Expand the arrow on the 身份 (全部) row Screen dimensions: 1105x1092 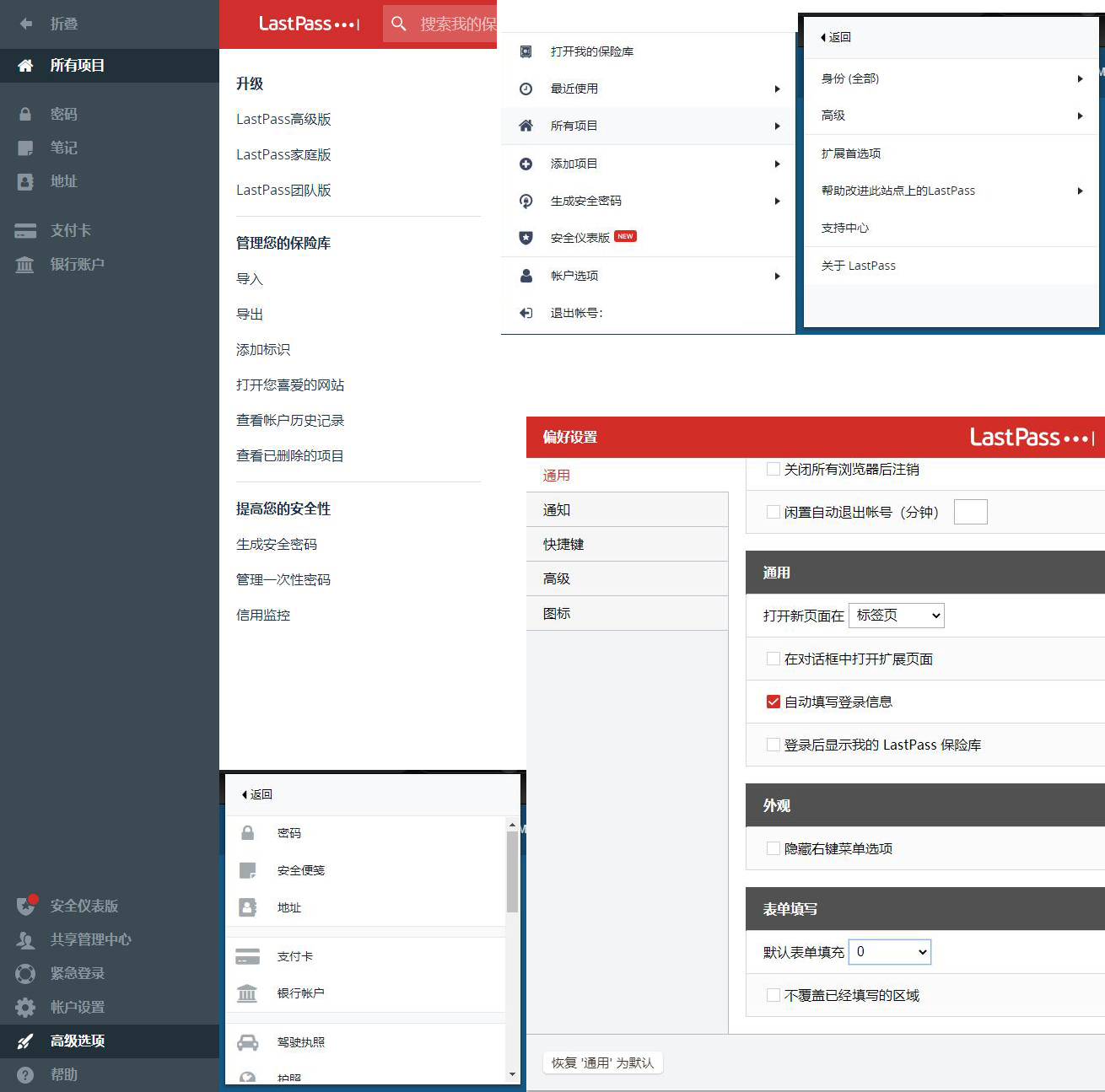[1080, 78]
